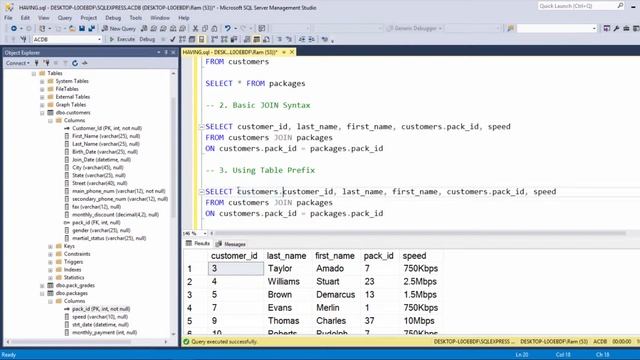Click the Database Engine Query icon
The height and width of the screenshot is (360, 640).
[x=144, y=28]
